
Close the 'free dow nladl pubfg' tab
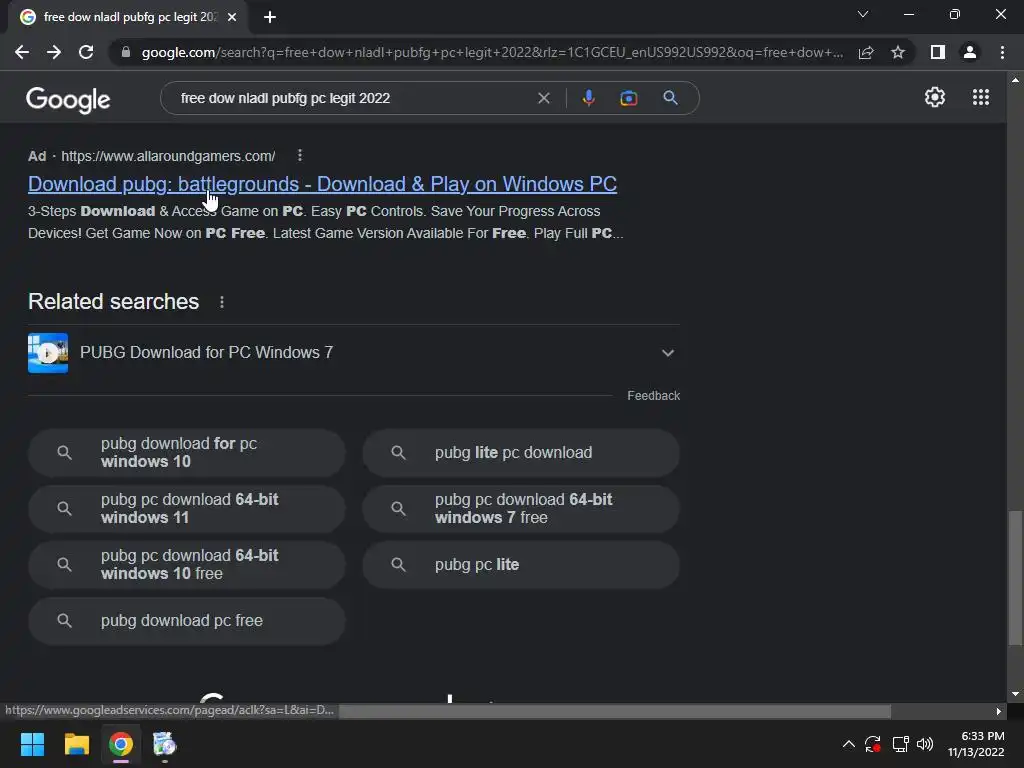(x=232, y=17)
